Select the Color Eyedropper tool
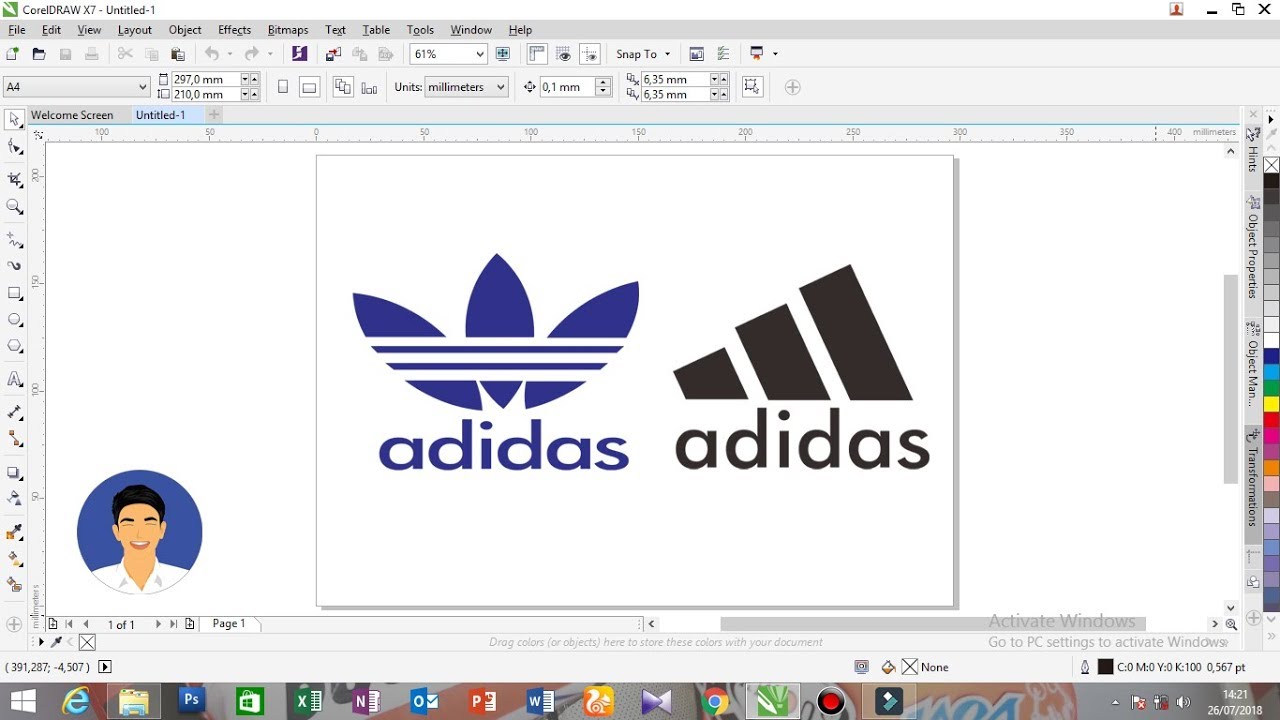This screenshot has width=1280, height=720. tap(14, 531)
